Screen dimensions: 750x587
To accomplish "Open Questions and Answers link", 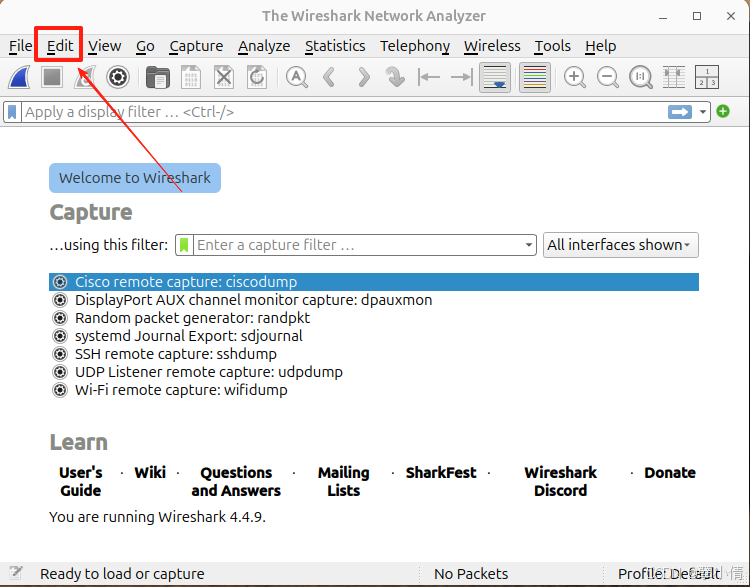I will coord(236,481).
